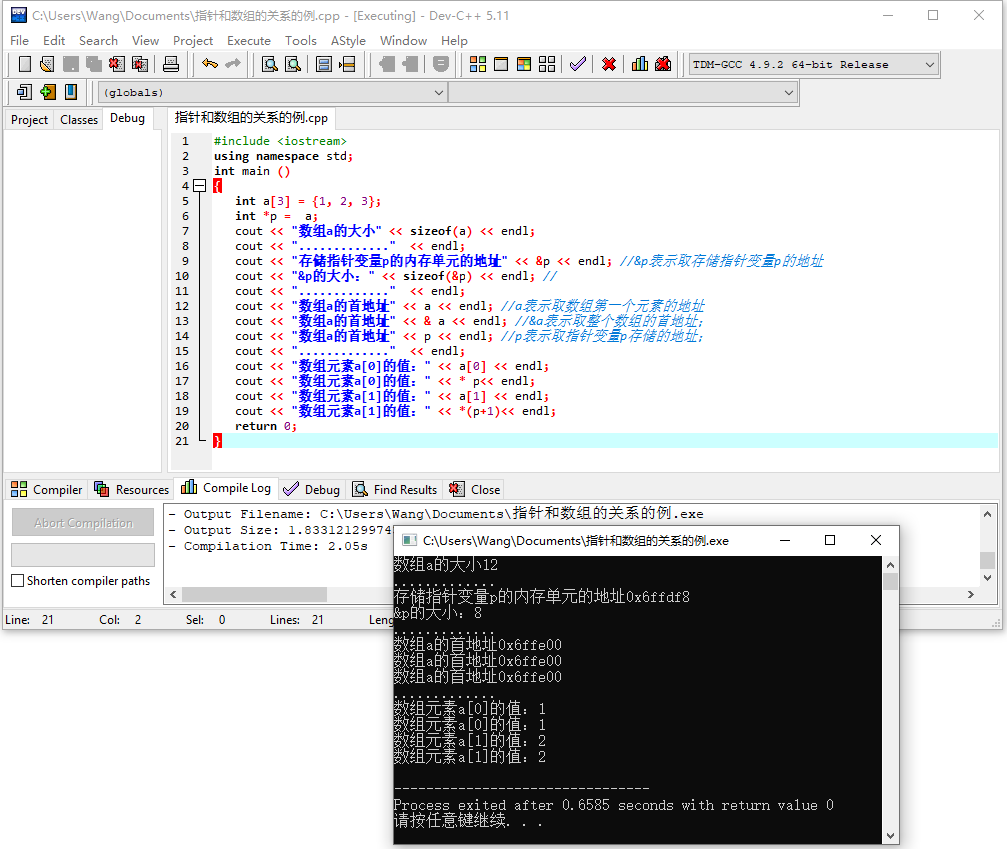The width and height of the screenshot is (1007, 849).
Task: Close the console exe window
Action: point(876,540)
